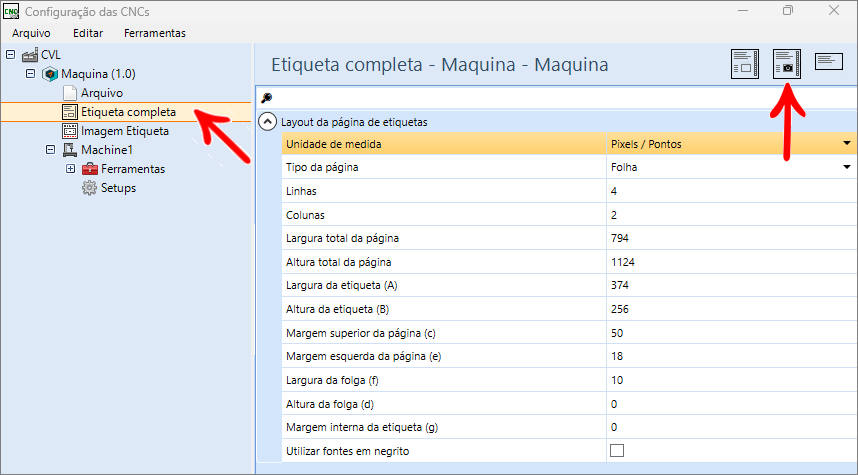Click the CVL factory icon in tree

tap(30, 55)
